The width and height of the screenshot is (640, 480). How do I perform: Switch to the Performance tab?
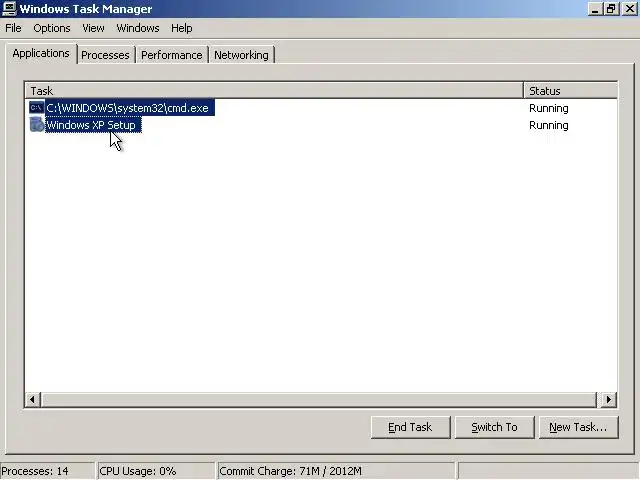pyautogui.click(x=171, y=55)
